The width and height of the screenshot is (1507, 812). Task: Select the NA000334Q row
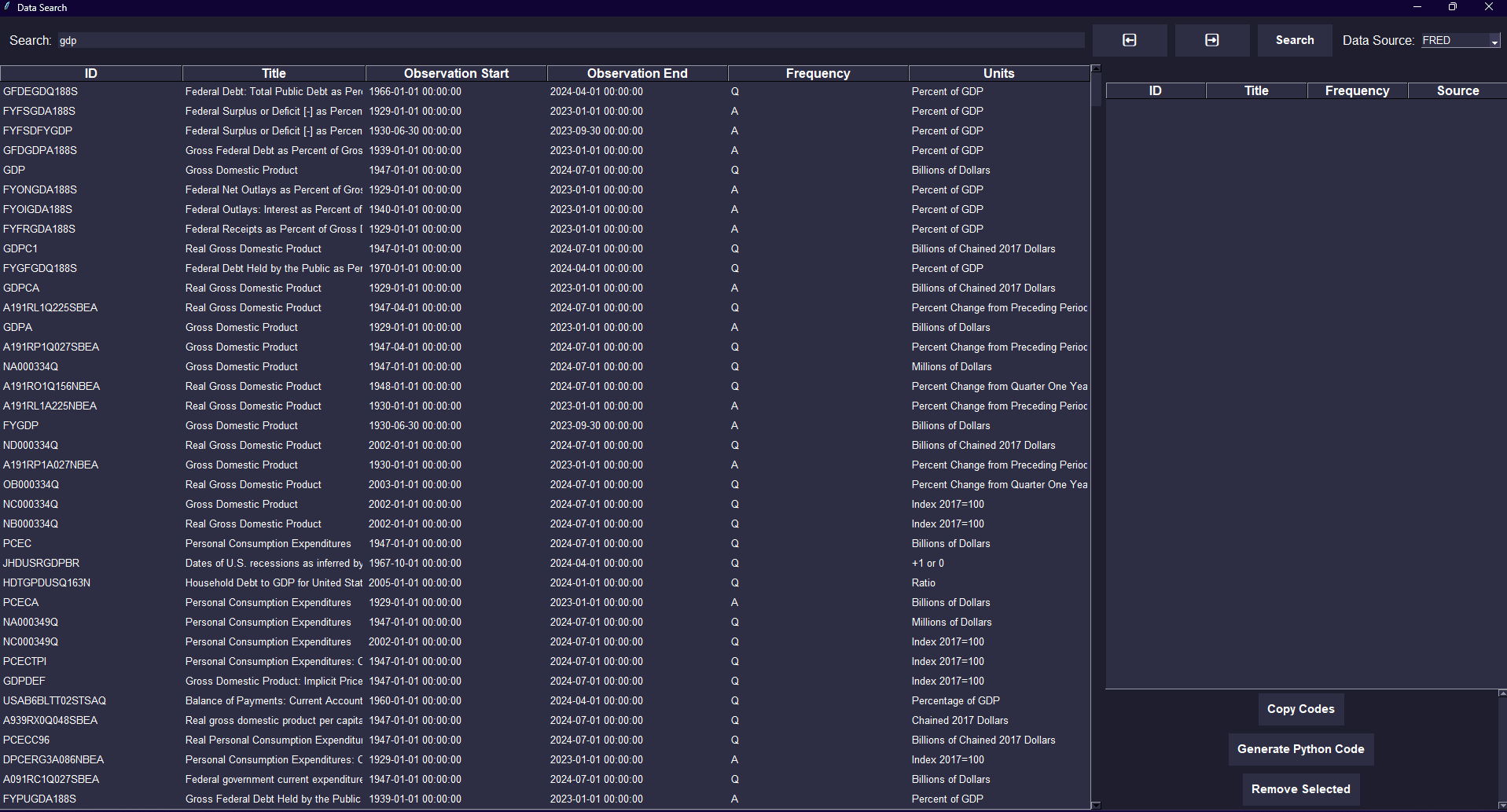[x=545, y=367]
